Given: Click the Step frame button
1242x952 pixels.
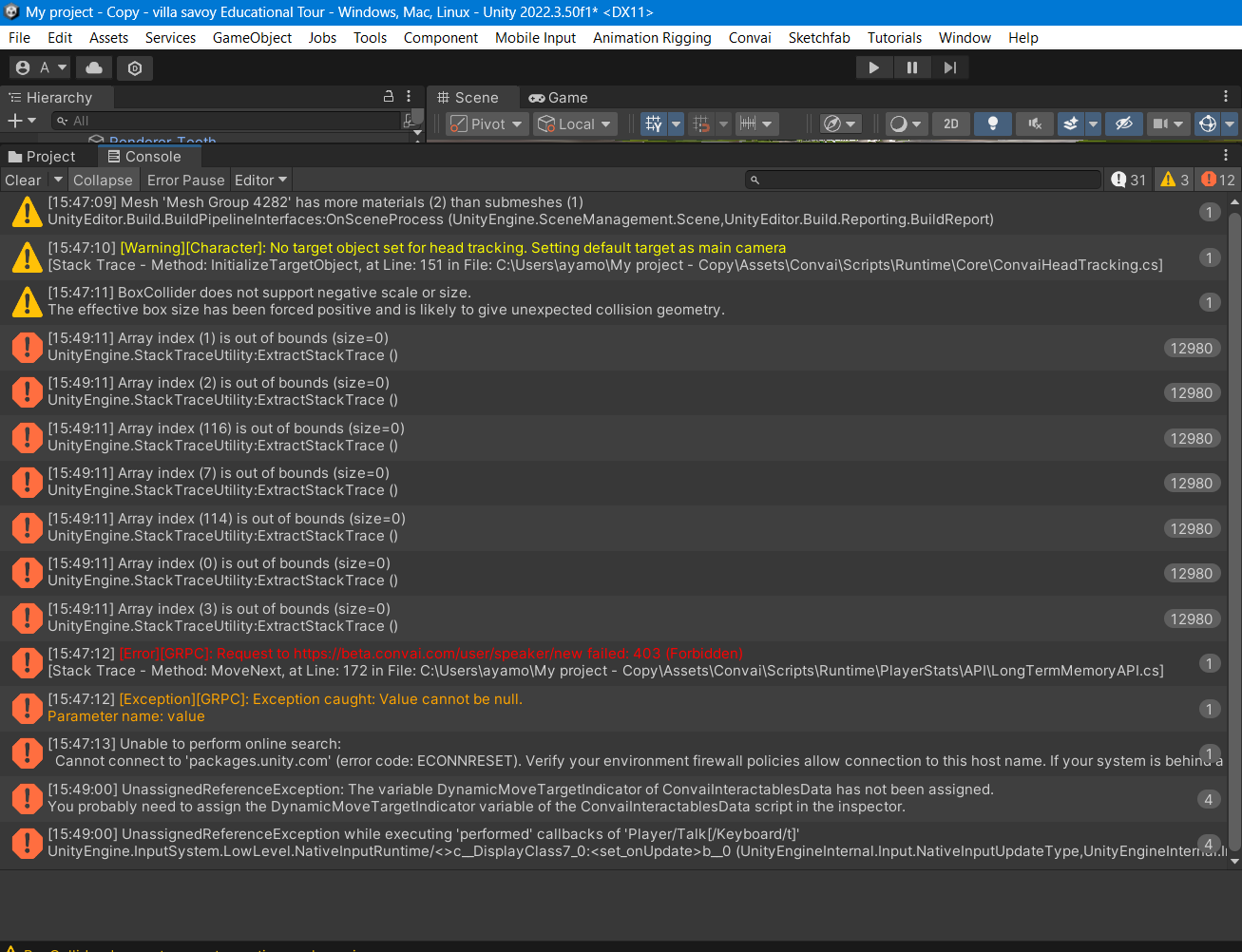Looking at the screenshot, I should pyautogui.click(x=949, y=67).
